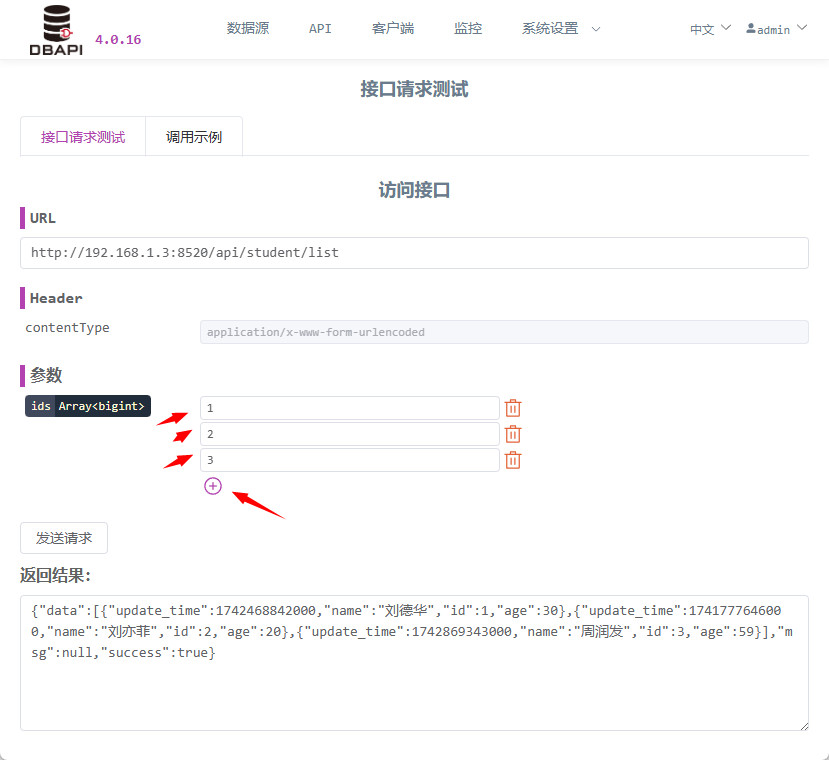
Task: Click the ids input containing 2
Action: pyautogui.click(x=350, y=434)
